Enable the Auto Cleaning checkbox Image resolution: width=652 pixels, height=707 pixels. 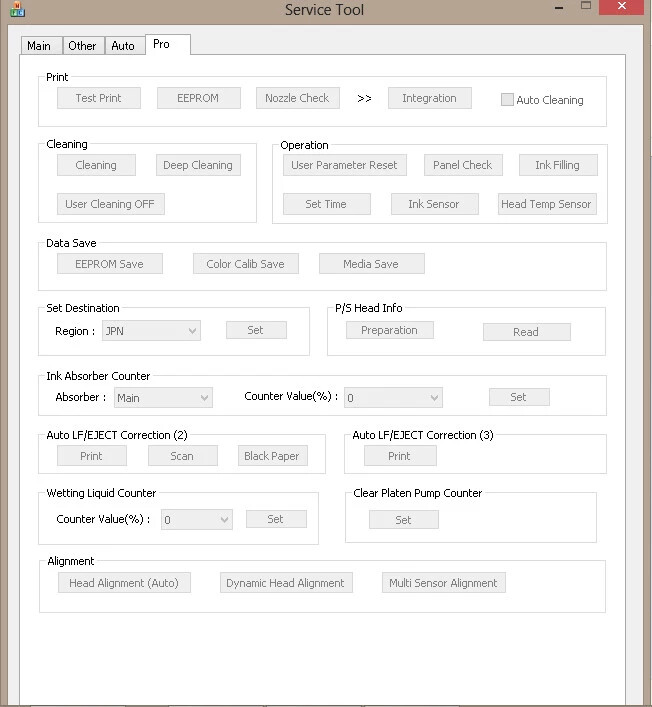click(x=507, y=100)
